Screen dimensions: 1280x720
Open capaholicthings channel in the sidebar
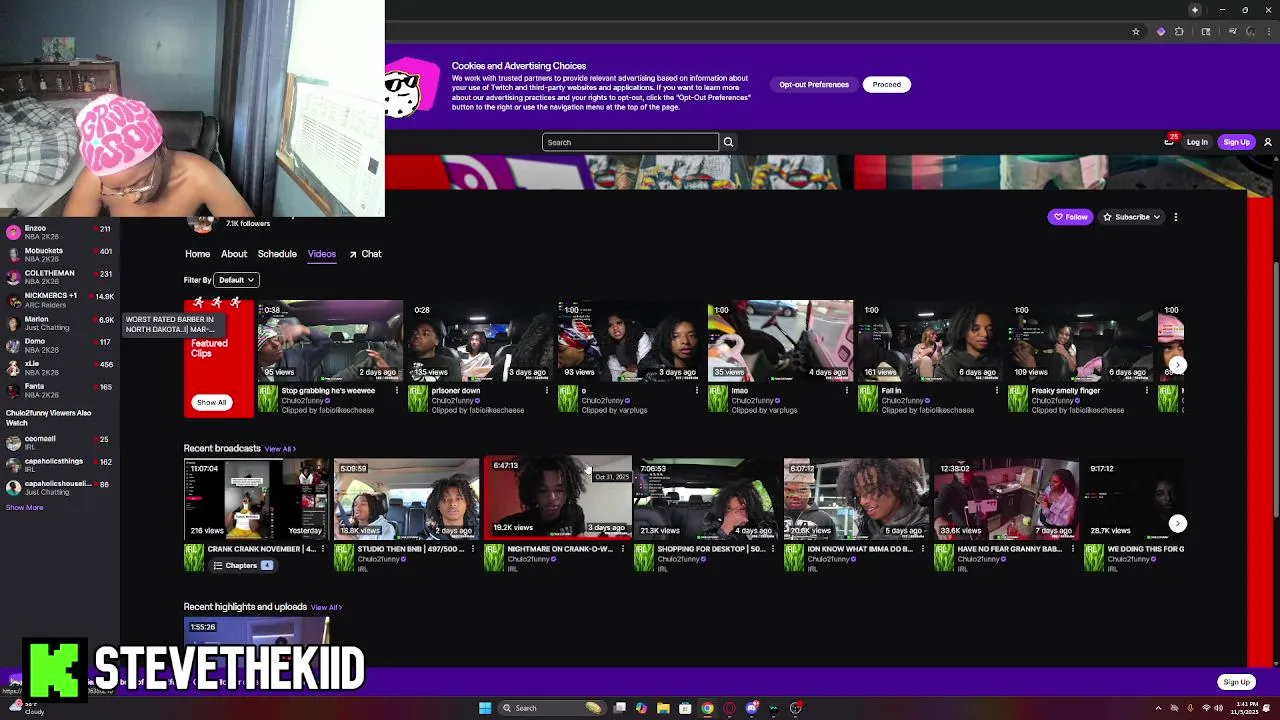pyautogui.click(x=59, y=465)
